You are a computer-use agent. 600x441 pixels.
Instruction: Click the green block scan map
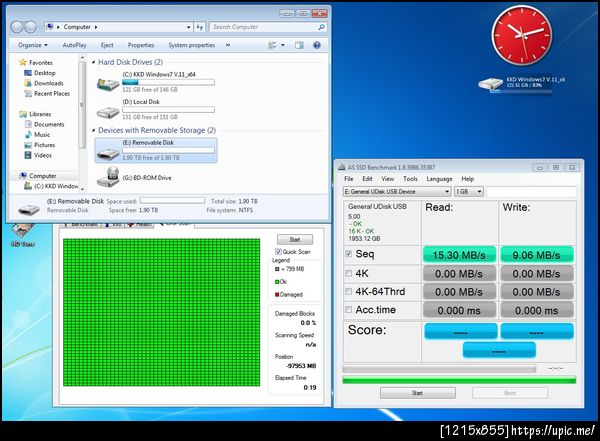(x=161, y=312)
